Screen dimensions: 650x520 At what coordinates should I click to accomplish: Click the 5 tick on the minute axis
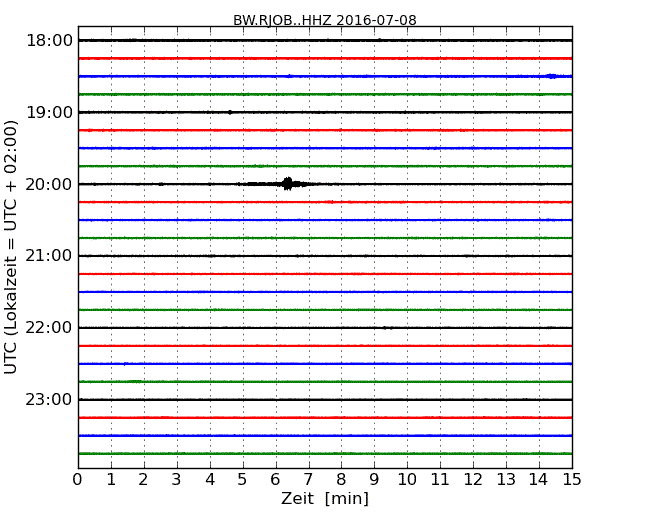click(242, 479)
